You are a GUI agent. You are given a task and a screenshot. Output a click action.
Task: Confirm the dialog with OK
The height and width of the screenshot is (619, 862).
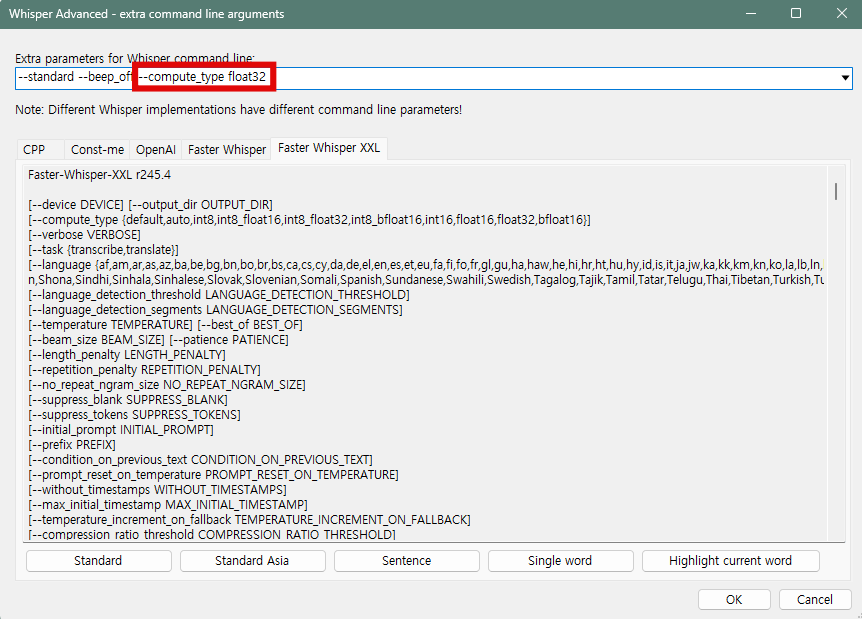tap(734, 600)
